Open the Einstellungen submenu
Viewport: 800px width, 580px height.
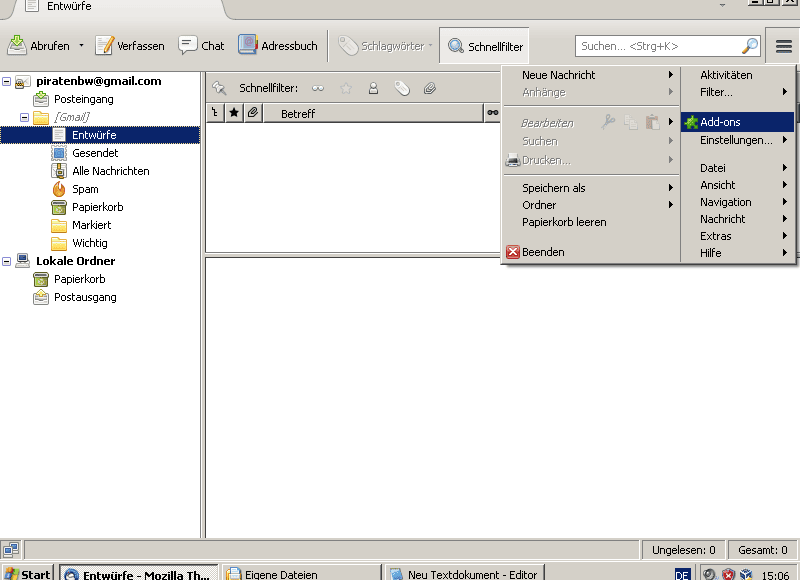click(x=737, y=140)
